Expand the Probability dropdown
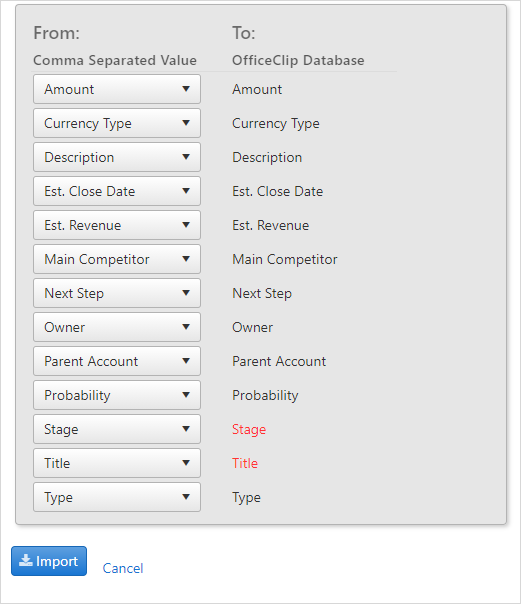The width and height of the screenshot is (521, 604). point(117,395)
